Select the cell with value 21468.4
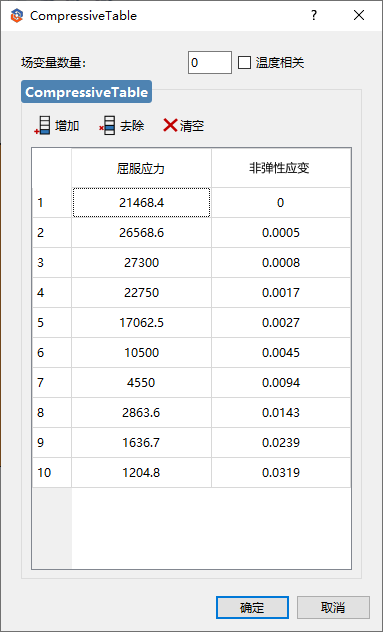 142,202
